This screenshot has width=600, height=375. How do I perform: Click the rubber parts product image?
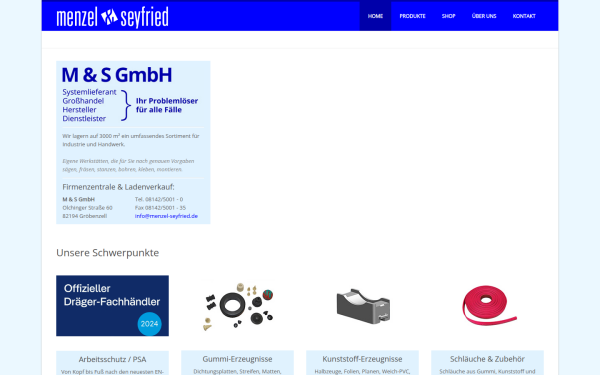238,306
